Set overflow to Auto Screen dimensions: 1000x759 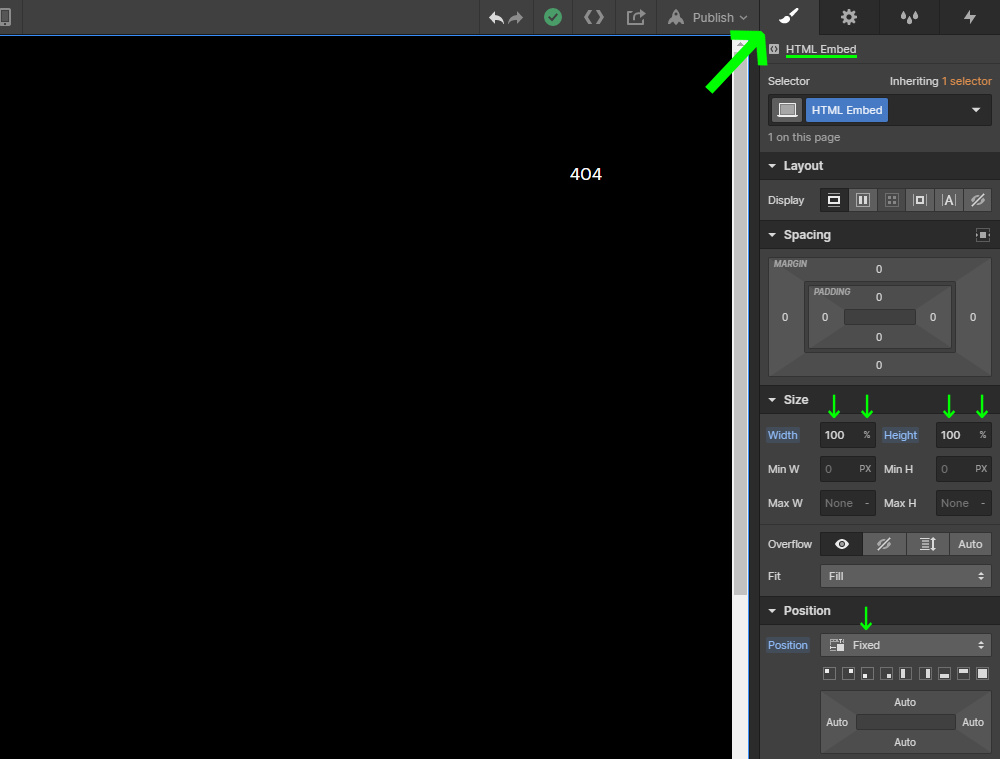pos(970,544)
